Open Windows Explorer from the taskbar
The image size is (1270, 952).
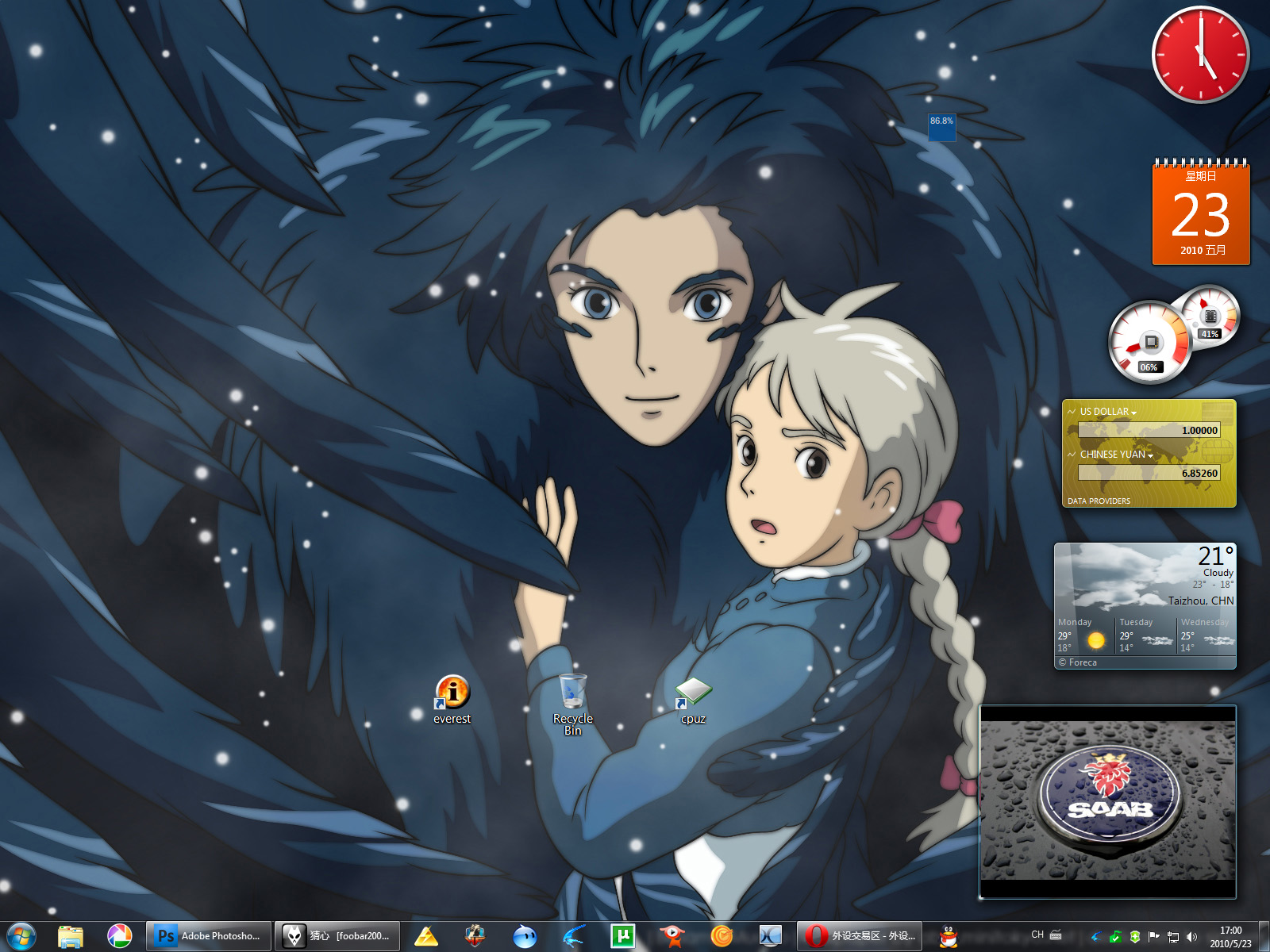[71, 936]
